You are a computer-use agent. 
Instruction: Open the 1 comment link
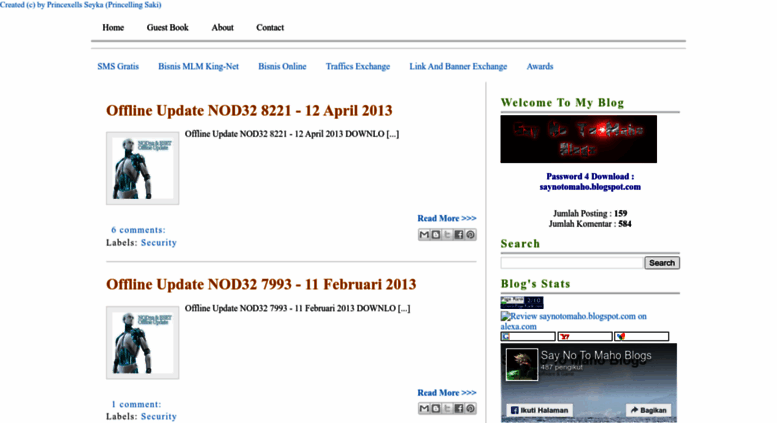(x=136, y=404)
